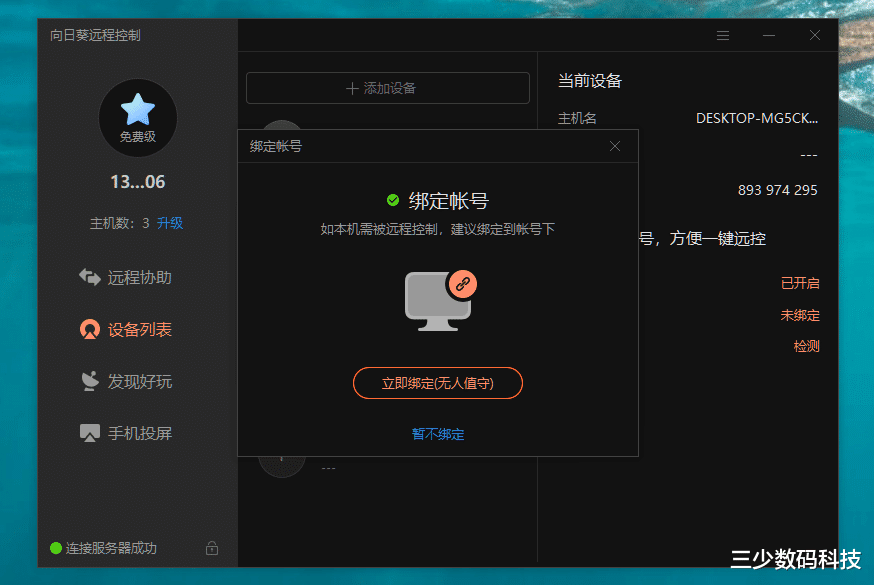The height and width of the screenshot is (585, 874).
Task: Click 当前设备 heading
Action: tap(590, 81)
